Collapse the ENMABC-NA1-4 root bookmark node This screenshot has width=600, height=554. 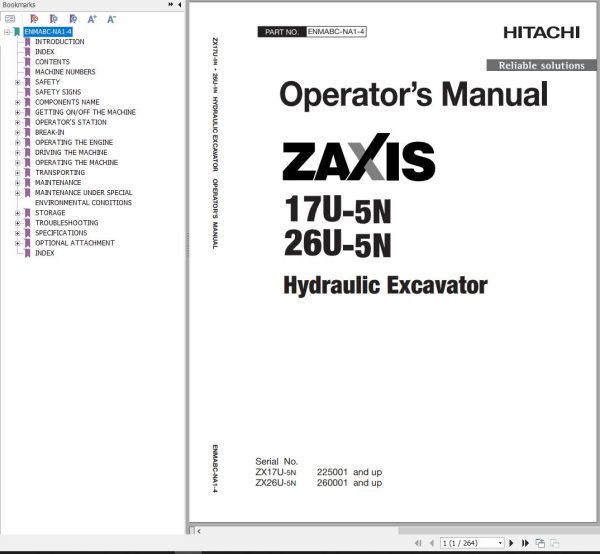click(7, 32)
